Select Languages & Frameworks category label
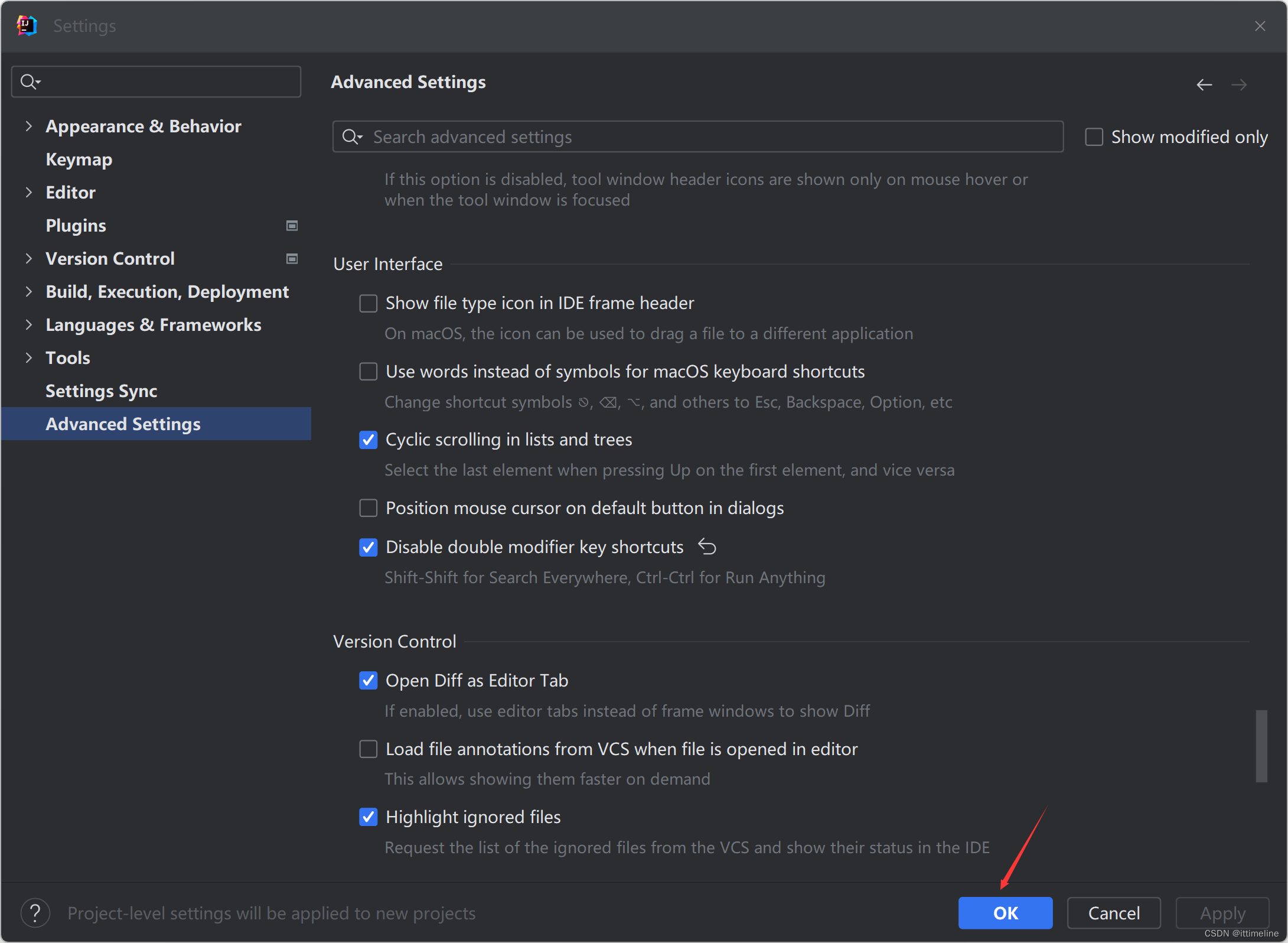 (154, 325)
